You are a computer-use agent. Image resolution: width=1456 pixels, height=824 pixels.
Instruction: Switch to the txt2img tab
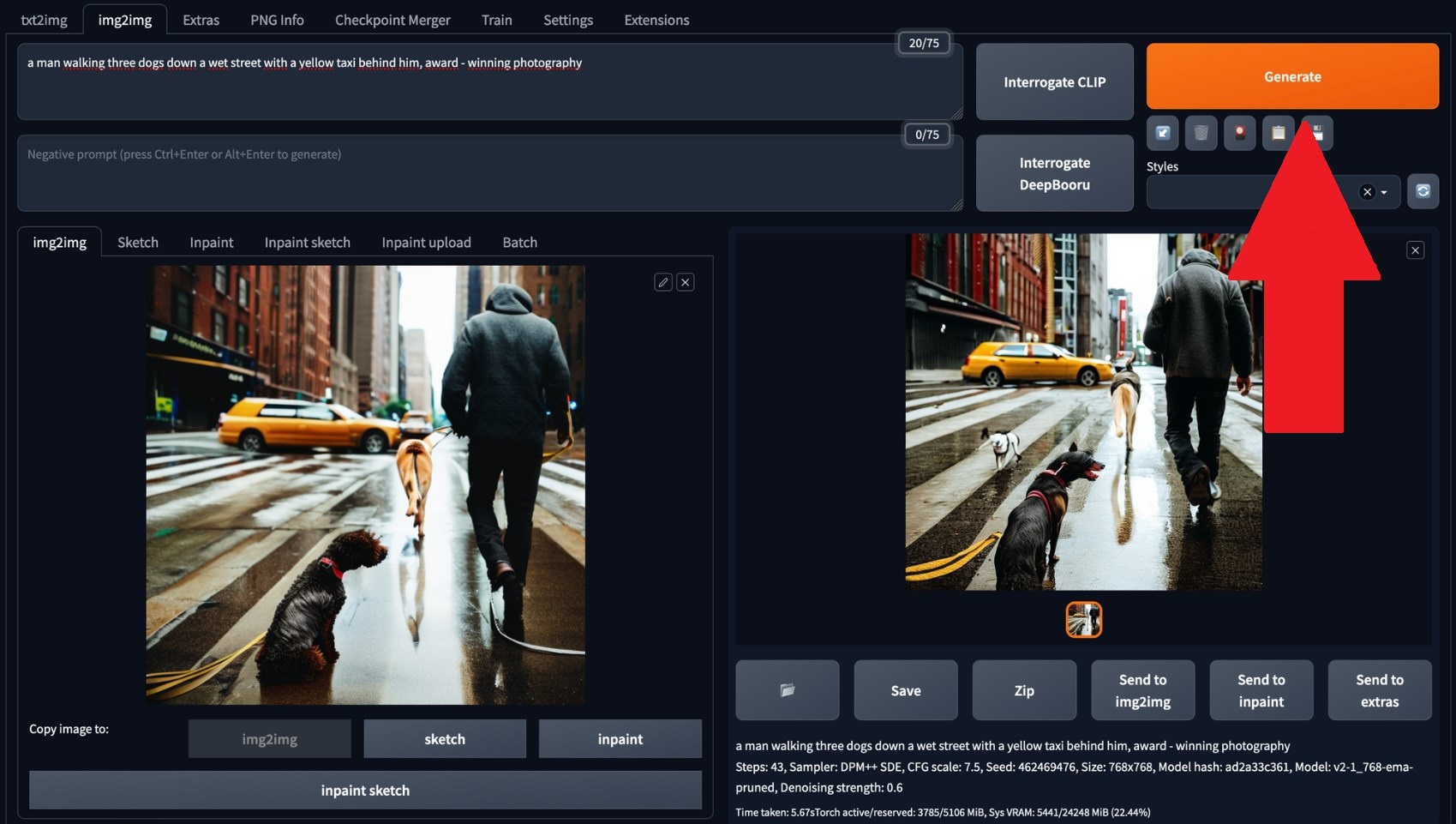coord(44,20)
